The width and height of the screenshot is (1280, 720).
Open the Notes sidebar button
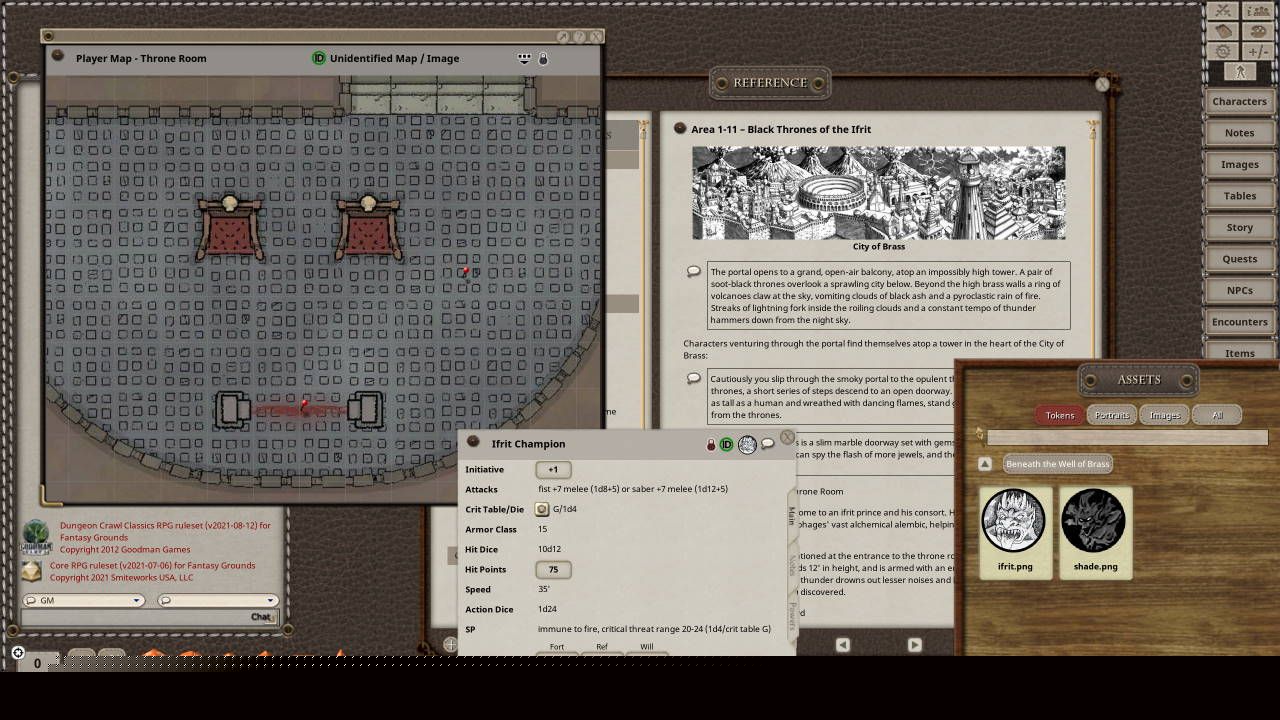tap(1239, 133)
